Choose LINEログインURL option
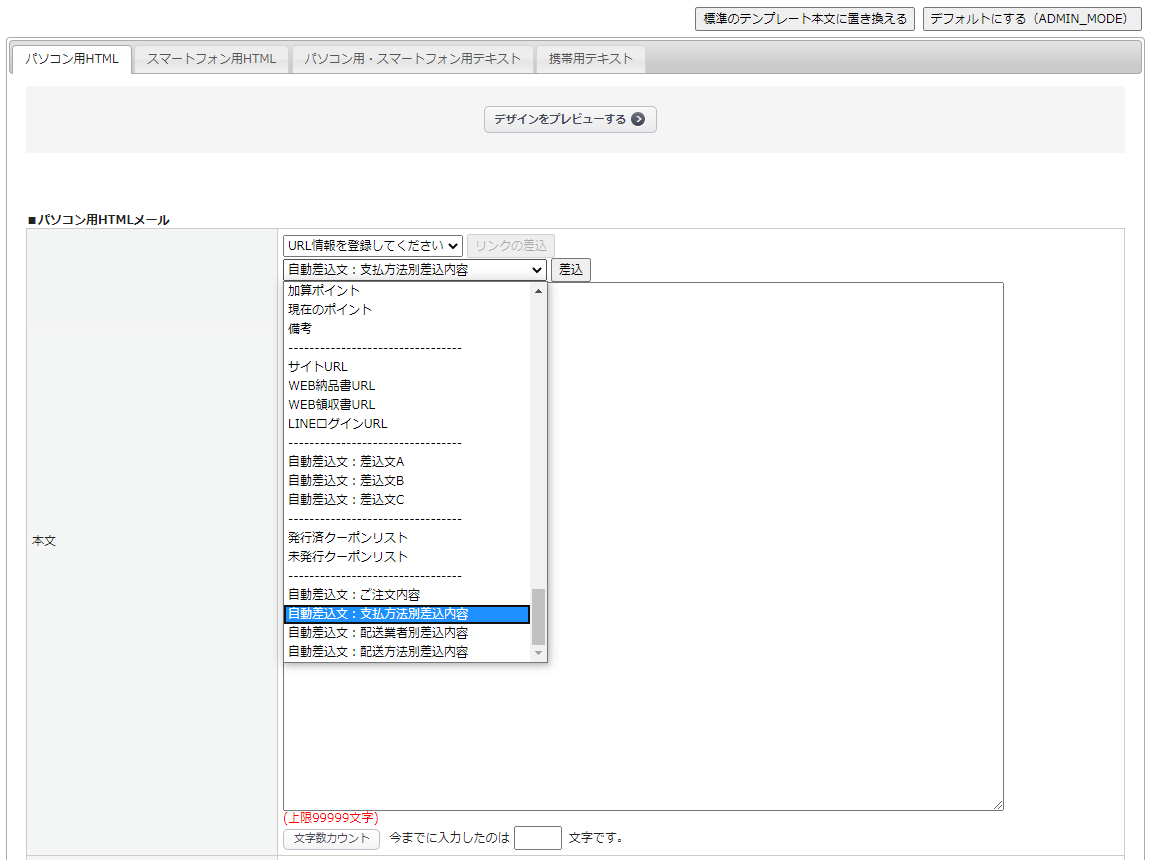 [x=338, y=424]
